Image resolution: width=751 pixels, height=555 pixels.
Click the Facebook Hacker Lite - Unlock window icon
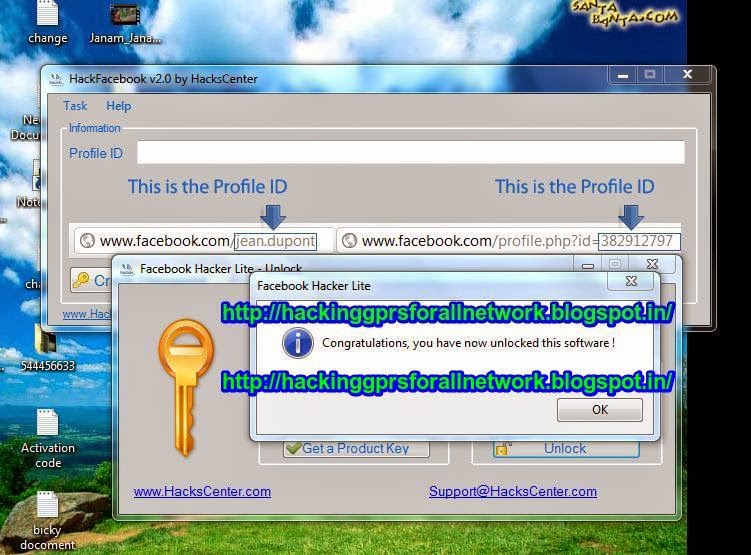tap(126, 269)
